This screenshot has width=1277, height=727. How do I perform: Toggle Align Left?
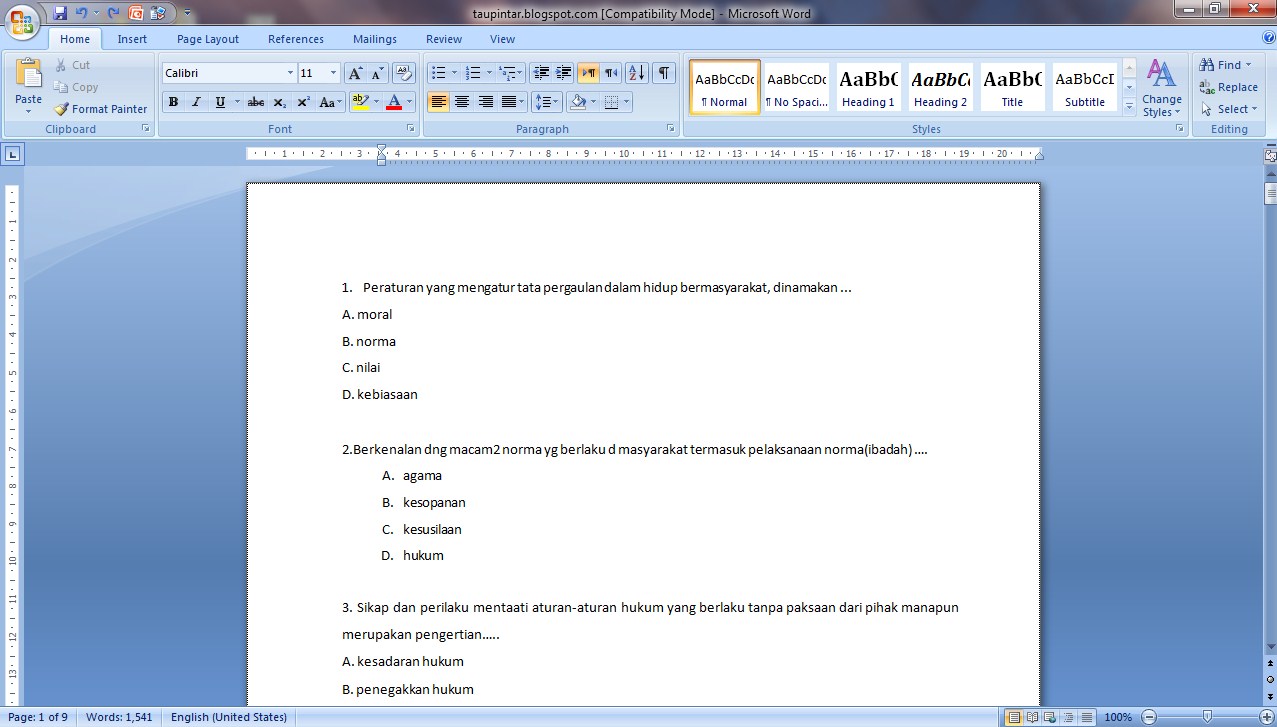pos(439,102)
